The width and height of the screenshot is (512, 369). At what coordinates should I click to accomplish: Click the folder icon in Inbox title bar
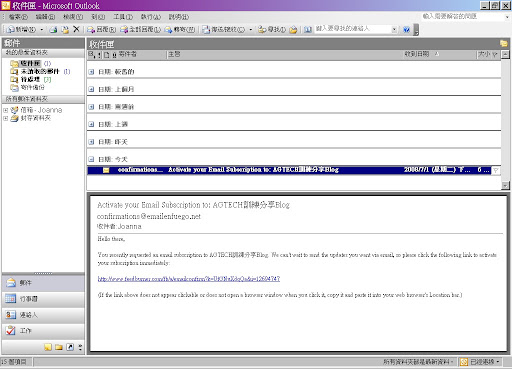click(503, 43)
